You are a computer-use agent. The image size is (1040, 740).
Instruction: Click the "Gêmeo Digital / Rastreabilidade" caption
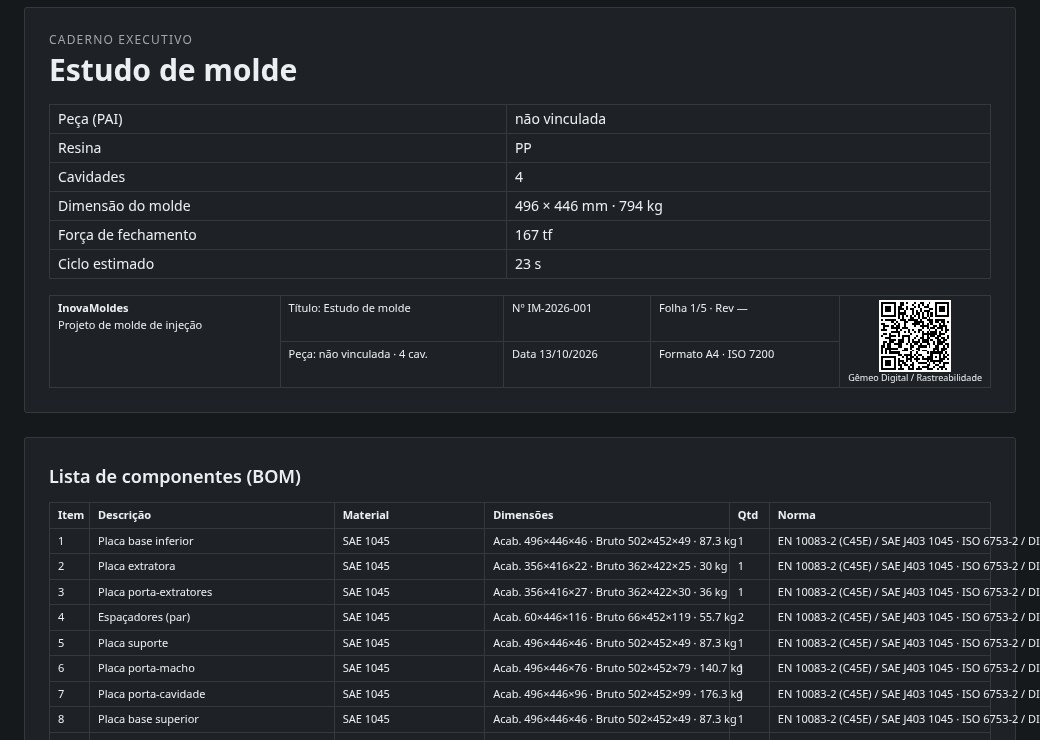(x=915, y=378)
